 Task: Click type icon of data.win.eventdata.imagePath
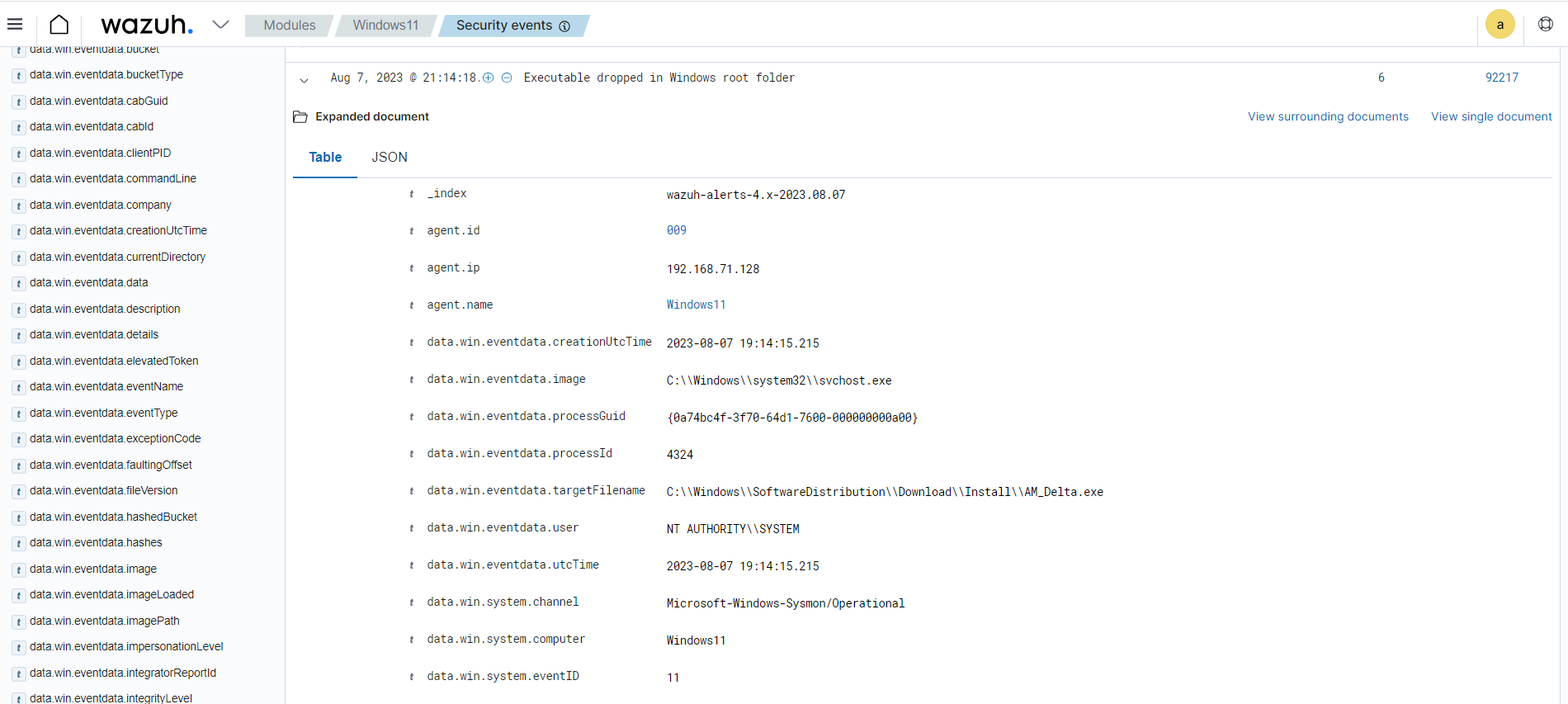(x=18, y=621)
